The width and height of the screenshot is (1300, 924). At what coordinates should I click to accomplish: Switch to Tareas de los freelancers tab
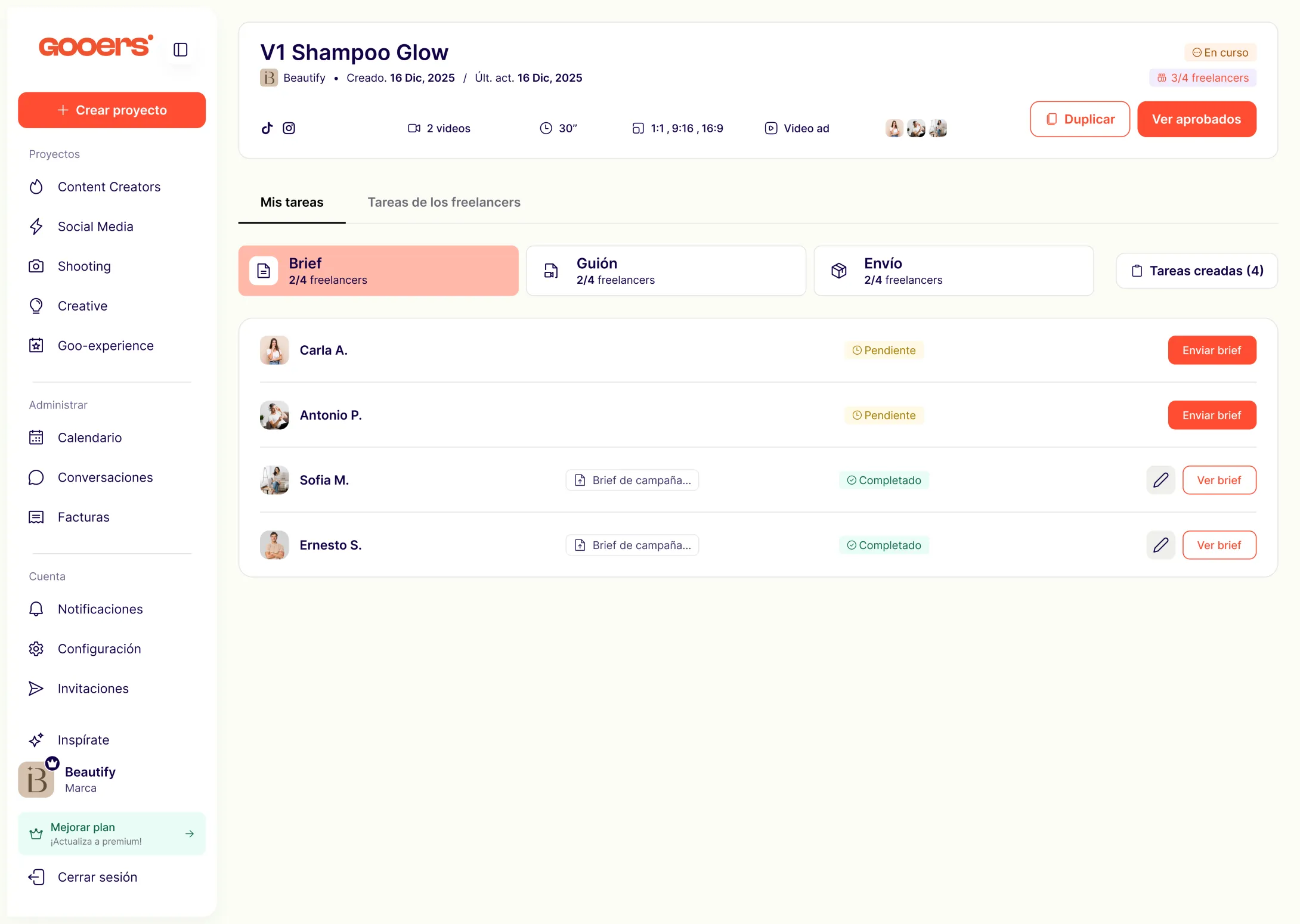(444, 202)
